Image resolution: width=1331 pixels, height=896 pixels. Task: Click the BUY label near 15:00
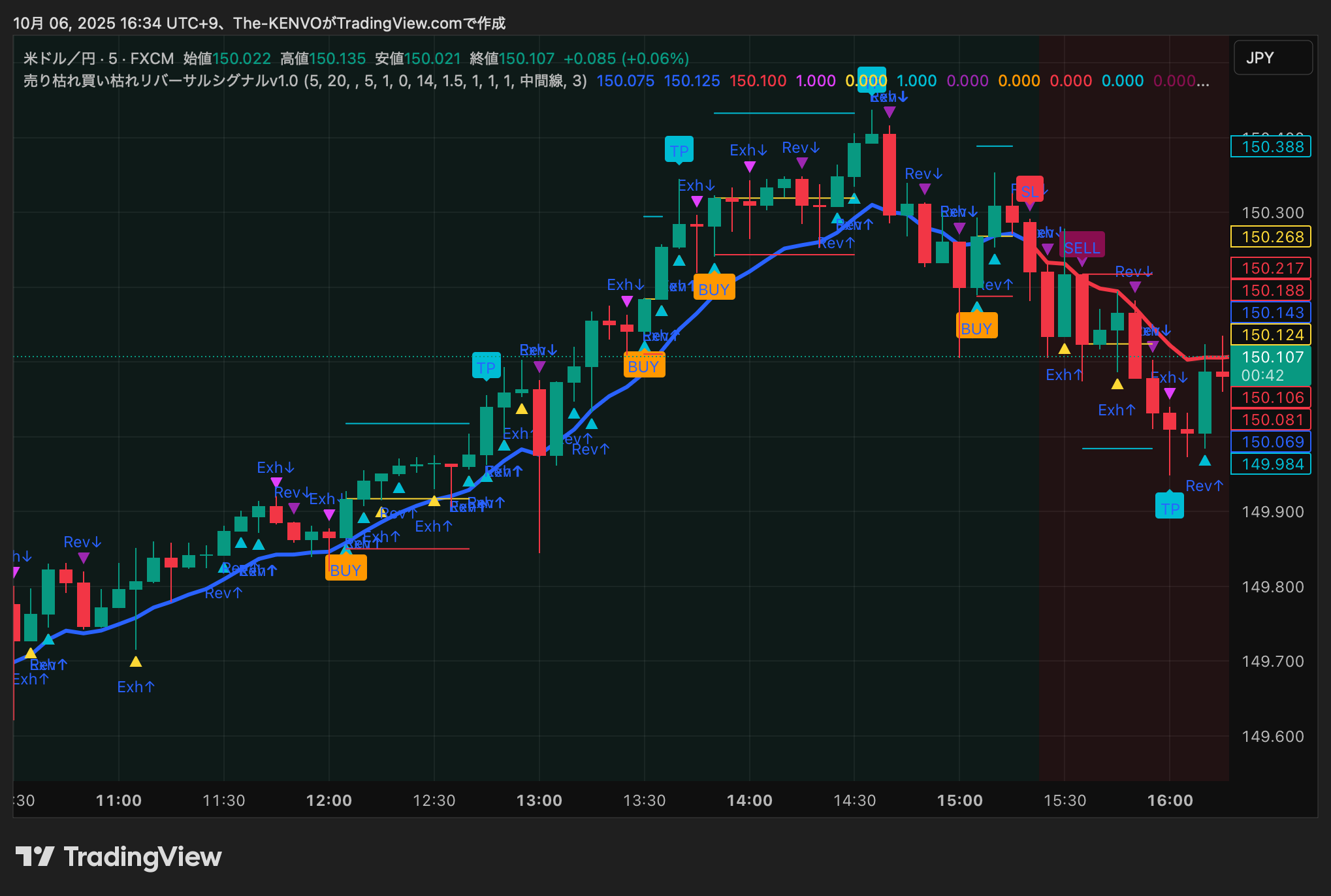click(976, 328)
